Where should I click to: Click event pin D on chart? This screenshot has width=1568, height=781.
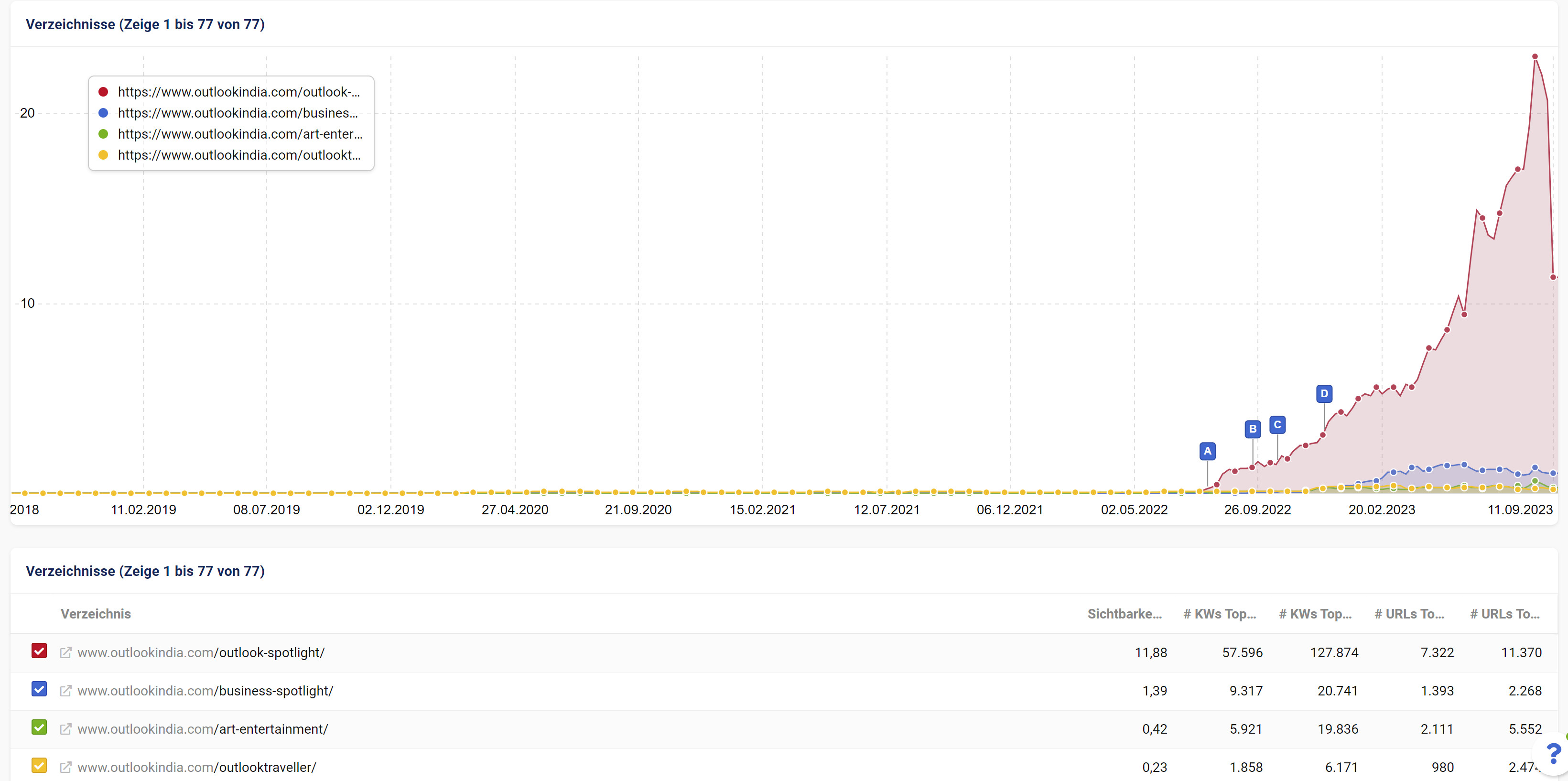coord(1324,393)
